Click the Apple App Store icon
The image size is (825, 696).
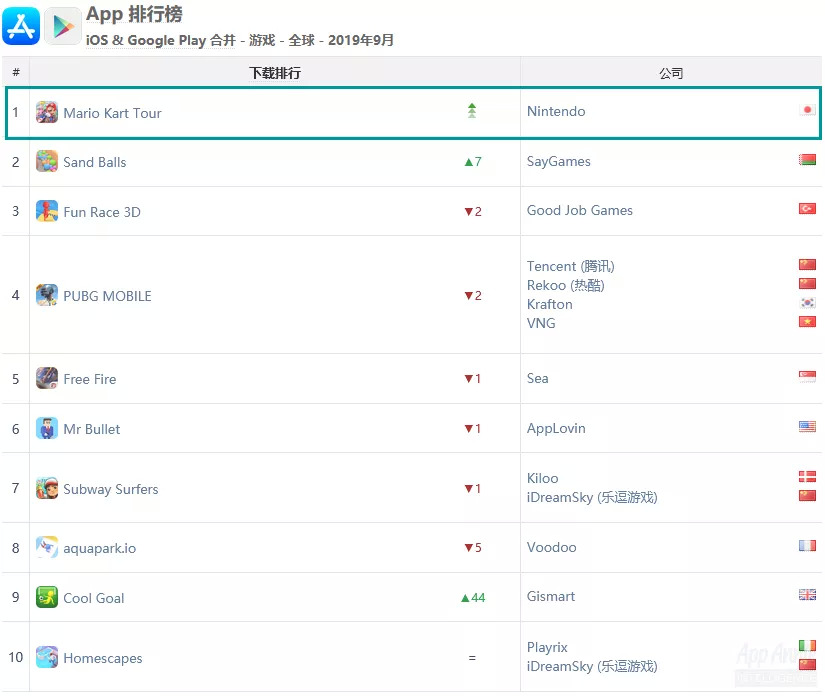pyautogui.click(x=21, y=25)
